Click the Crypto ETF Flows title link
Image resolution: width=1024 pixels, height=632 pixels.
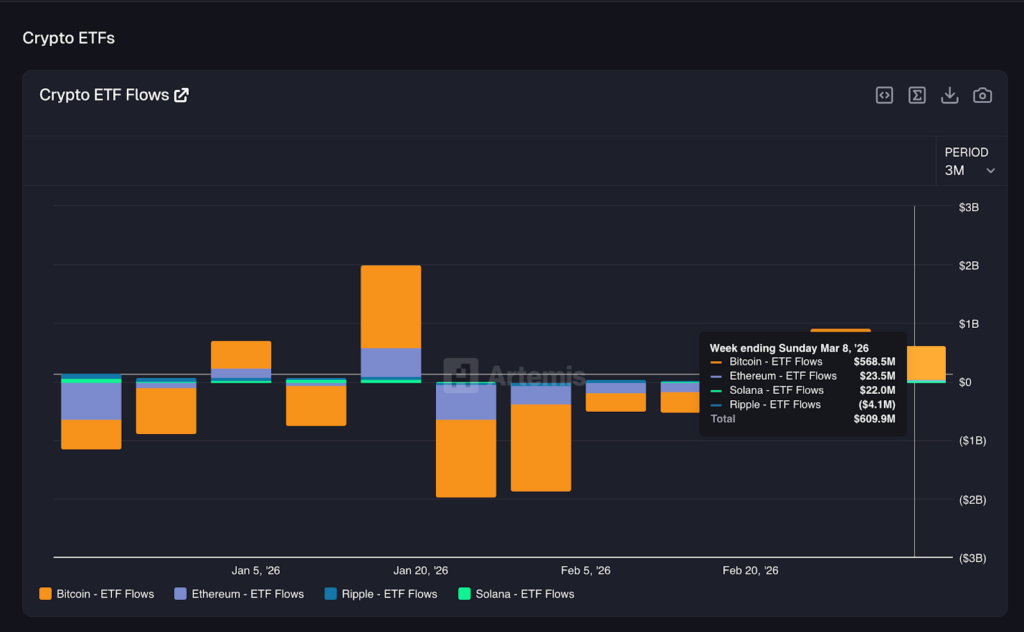point(104,95)
